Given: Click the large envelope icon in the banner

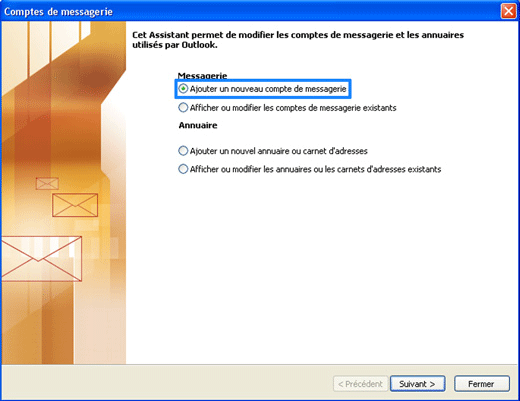Looking at the screenshot, I should coord(41,259).
